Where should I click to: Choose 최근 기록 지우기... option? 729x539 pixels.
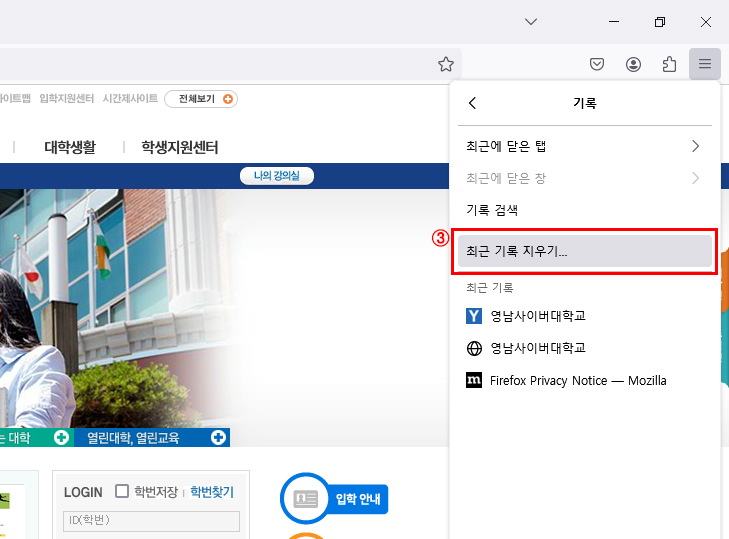coord(584,251)
